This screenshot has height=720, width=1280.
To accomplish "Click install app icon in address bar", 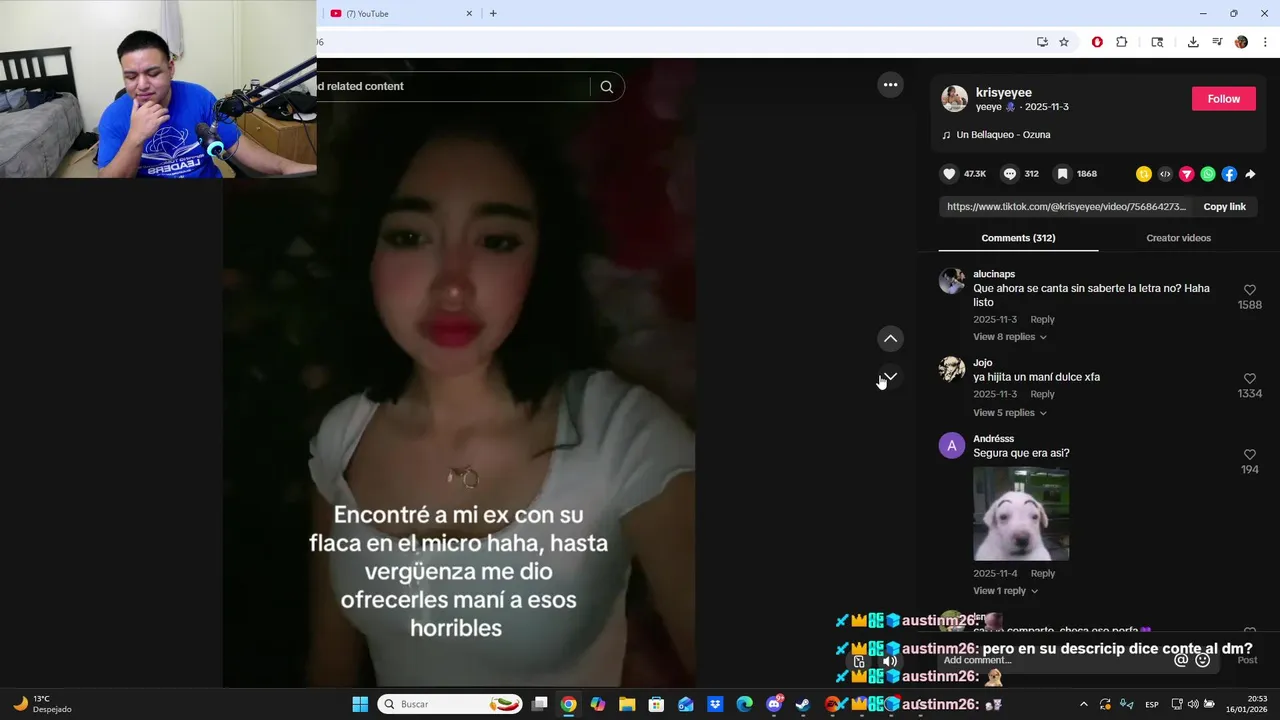I will point(1042,42).
